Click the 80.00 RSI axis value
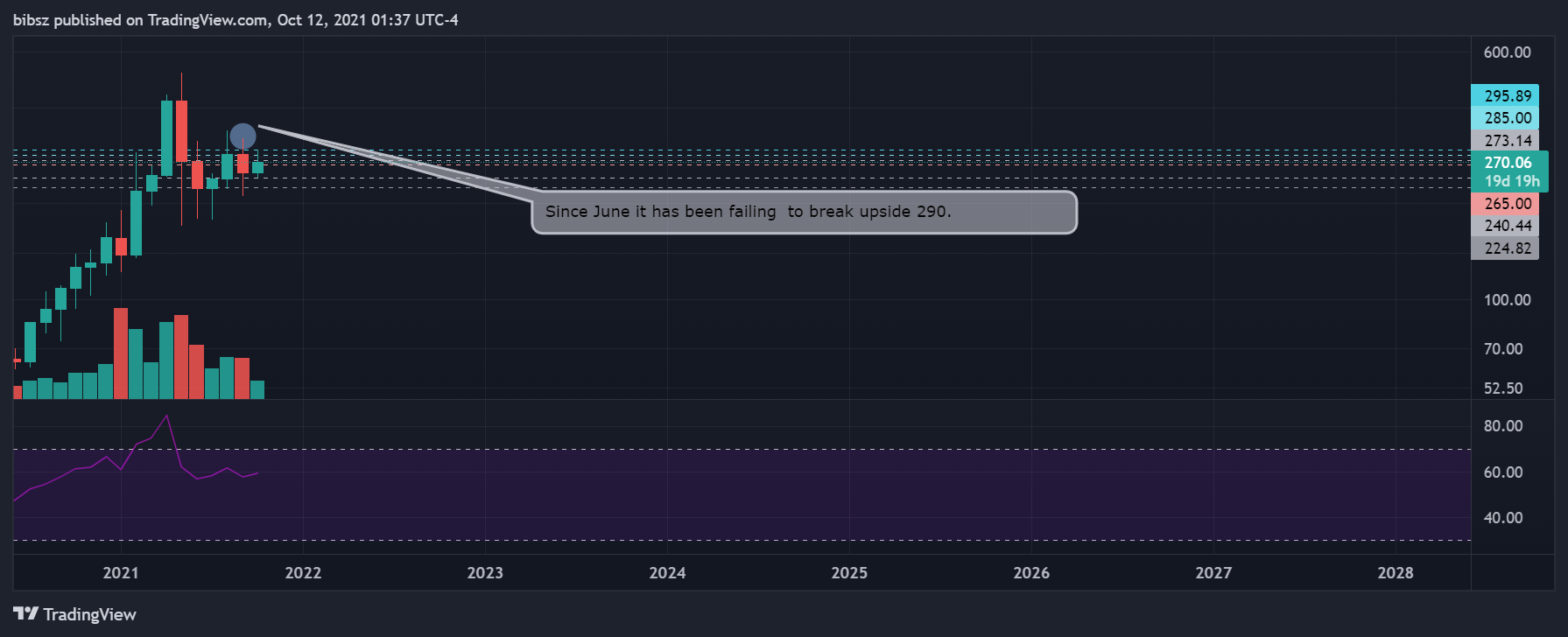The width and height of the screenshot is (1568, 637). (x=1503, y=426)
